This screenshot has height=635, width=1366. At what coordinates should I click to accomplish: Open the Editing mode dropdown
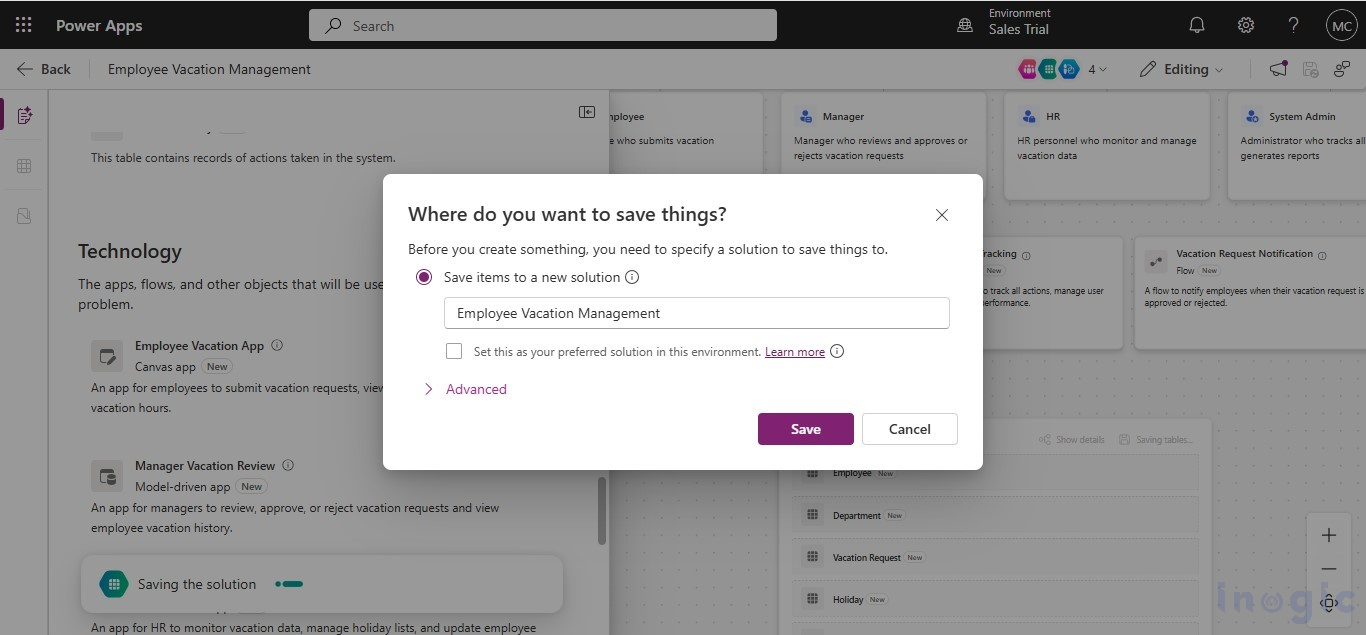1181,69
